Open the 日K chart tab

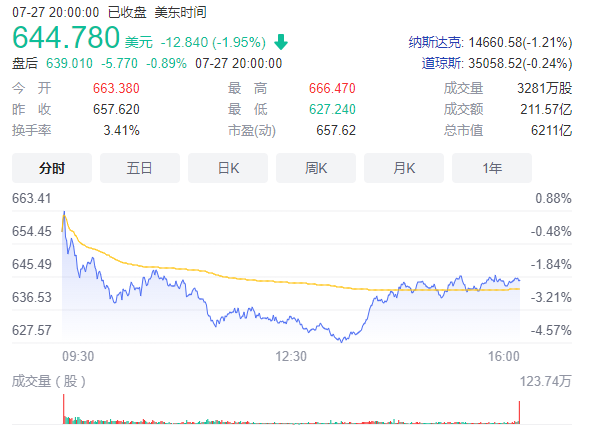[227, 169]
